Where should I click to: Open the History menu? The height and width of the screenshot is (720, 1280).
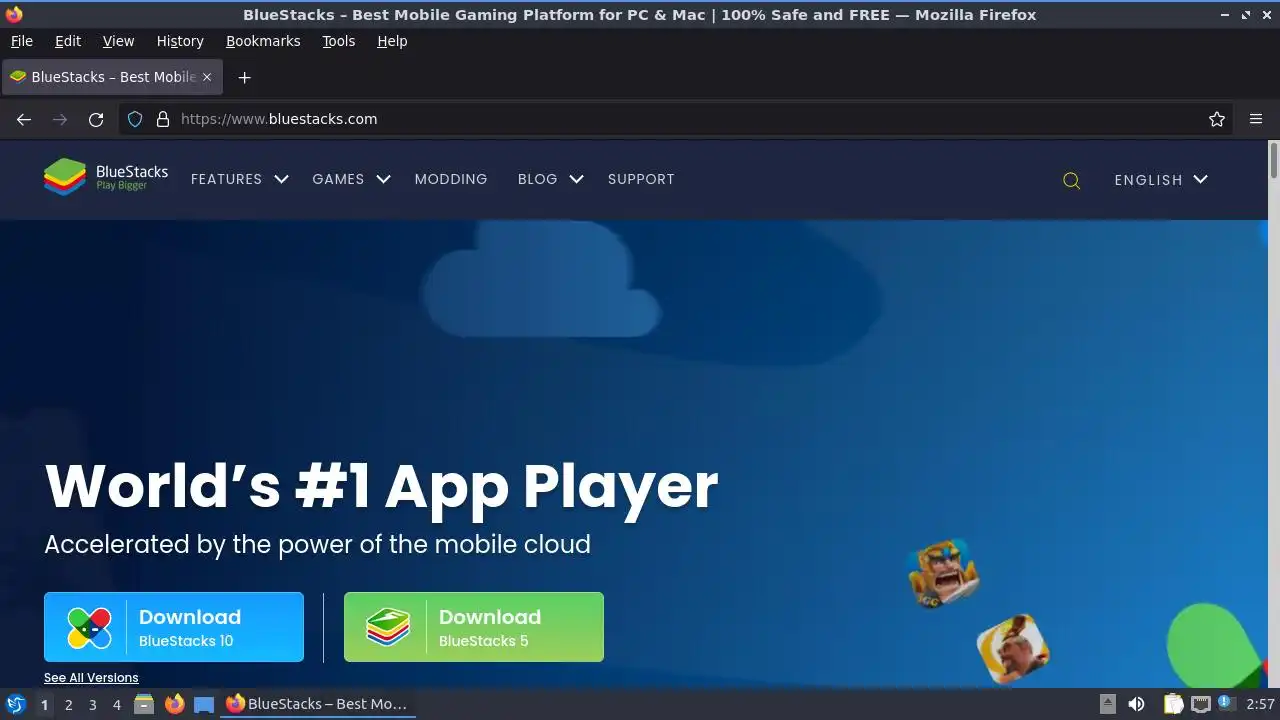pyautogui.click(x=180, y=41)
